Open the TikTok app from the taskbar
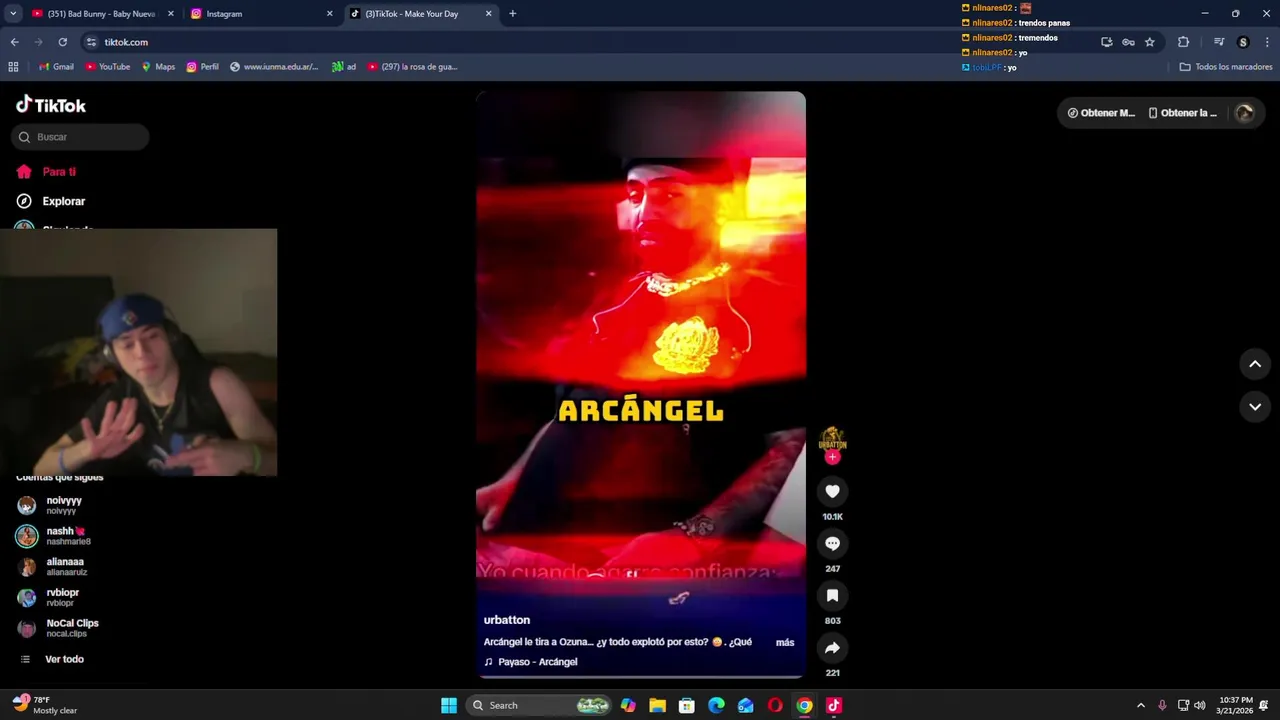The image size is (1280, 720). 834,705
